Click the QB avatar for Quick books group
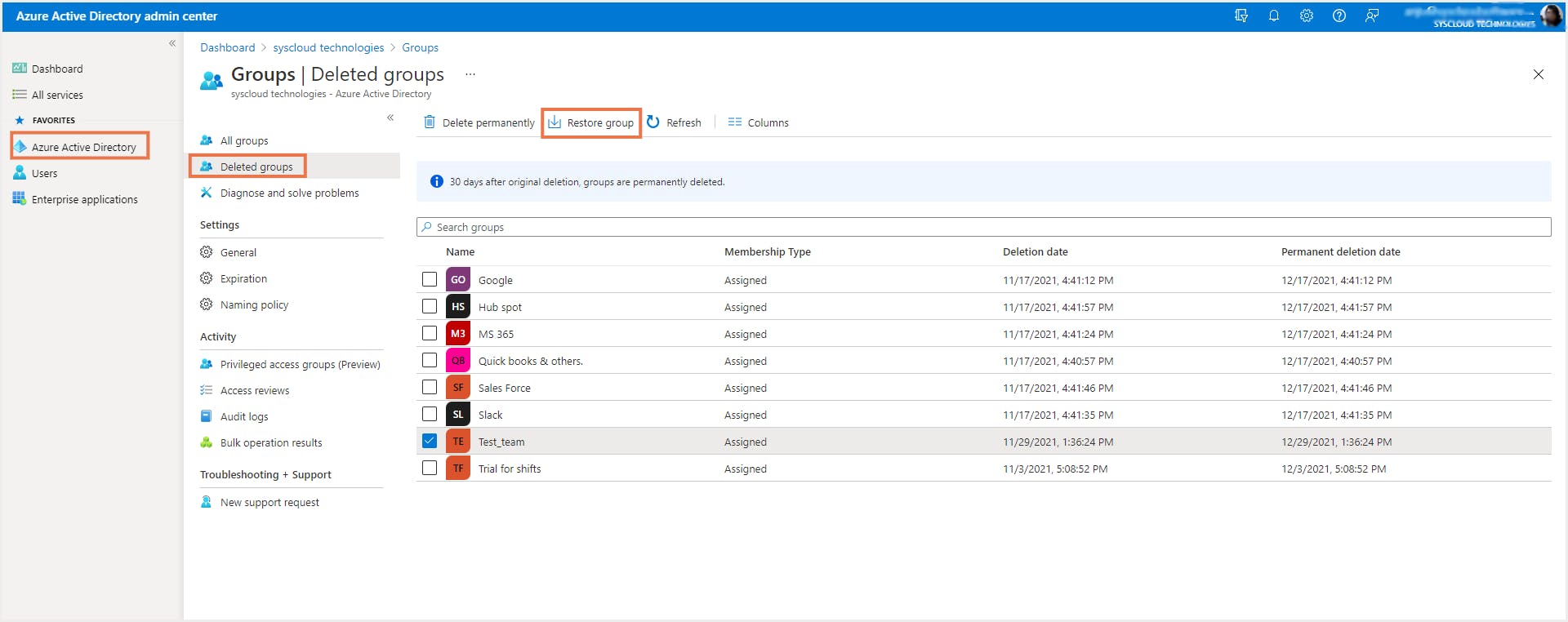The height and width of the screenshot is (622, 1568). pos(458,360)
